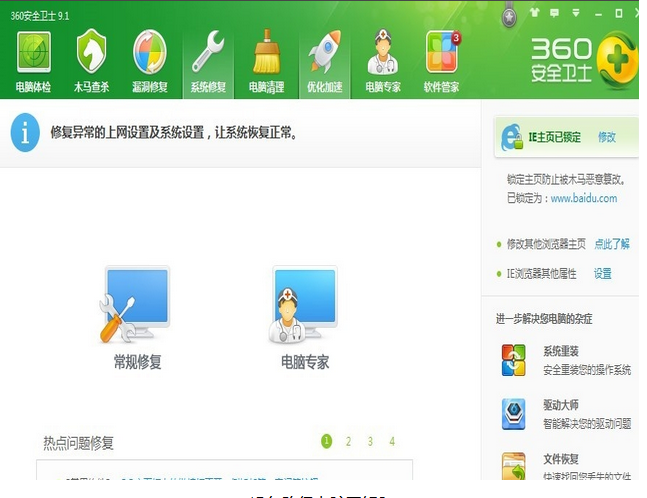Open the skin (shirt) icon
The width and height of the screenshot is (647, 498).
(x=535, y=13)
